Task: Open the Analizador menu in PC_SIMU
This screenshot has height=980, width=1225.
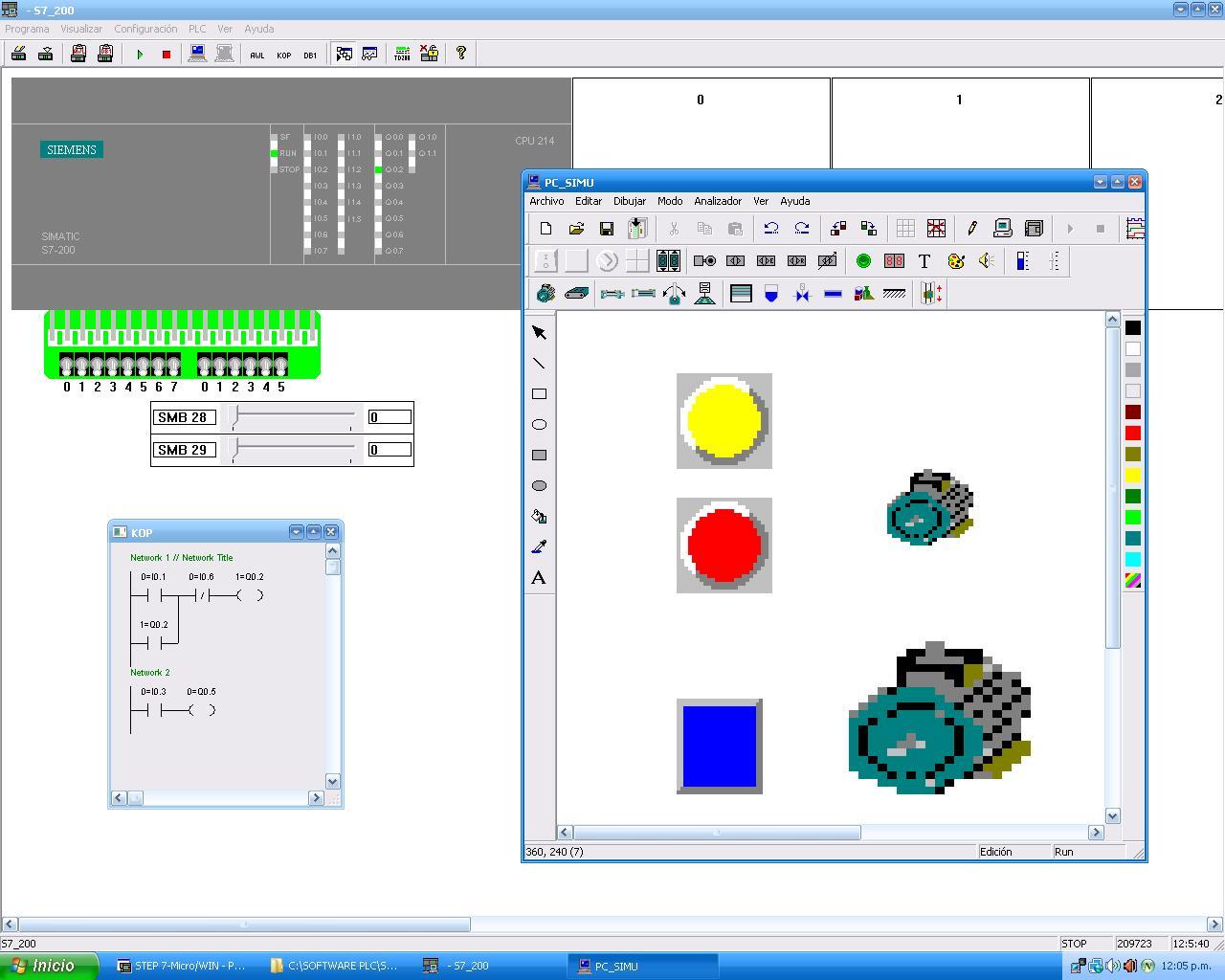Action: [x=718, y=201]
